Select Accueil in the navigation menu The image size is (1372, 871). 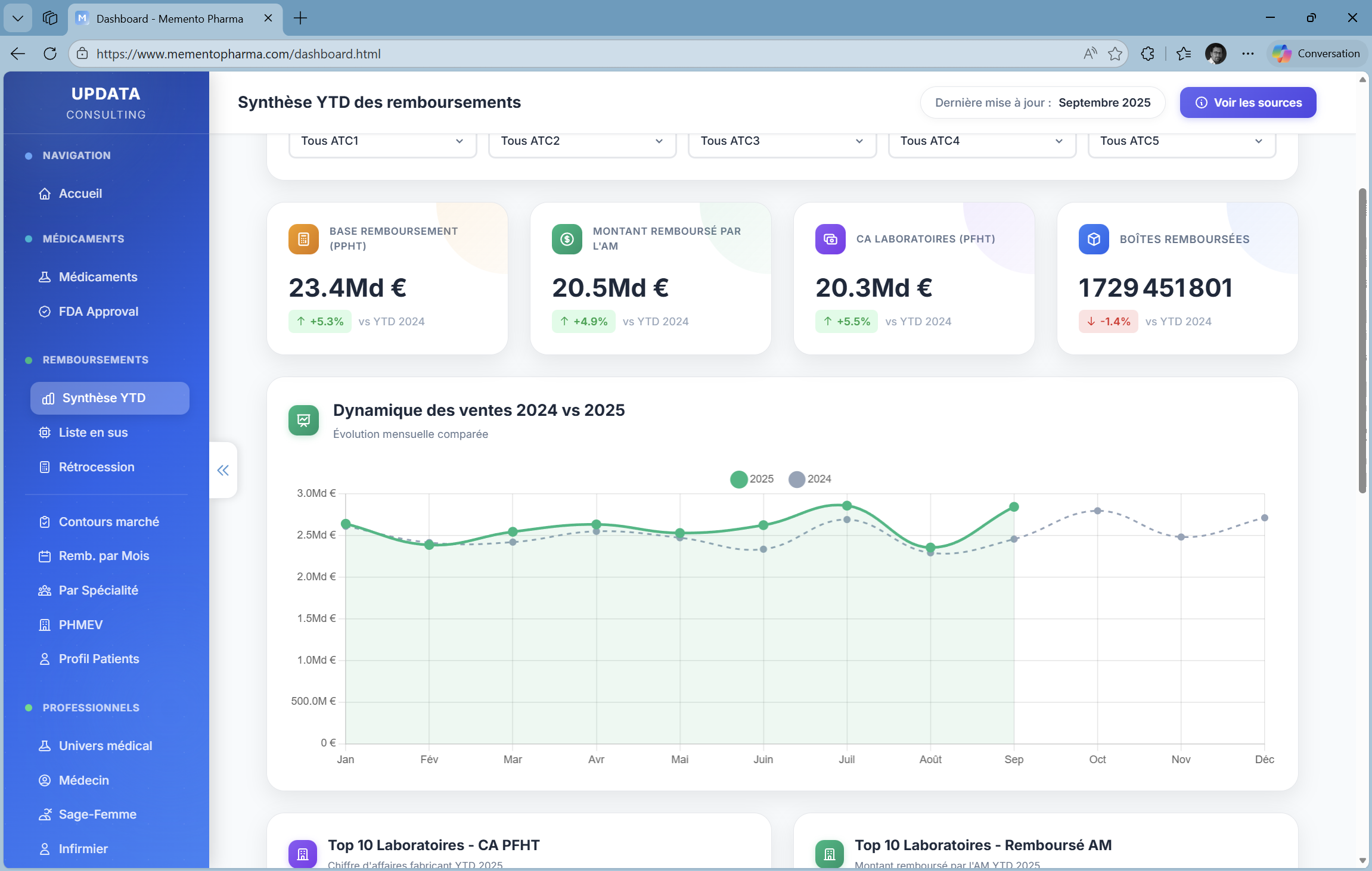pyautogui.click(x=80, y=193)
